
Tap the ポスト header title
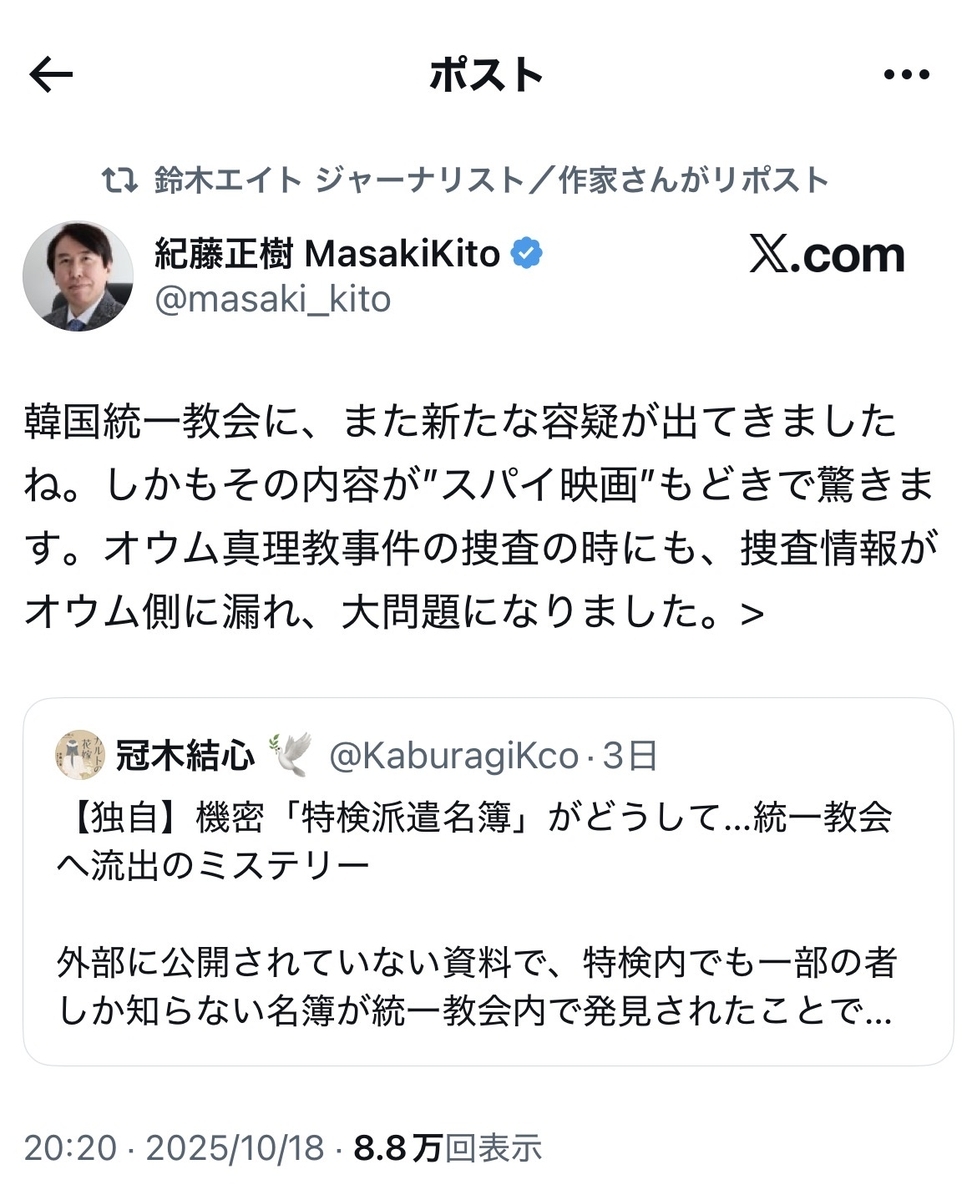click(x=487, y=75)
